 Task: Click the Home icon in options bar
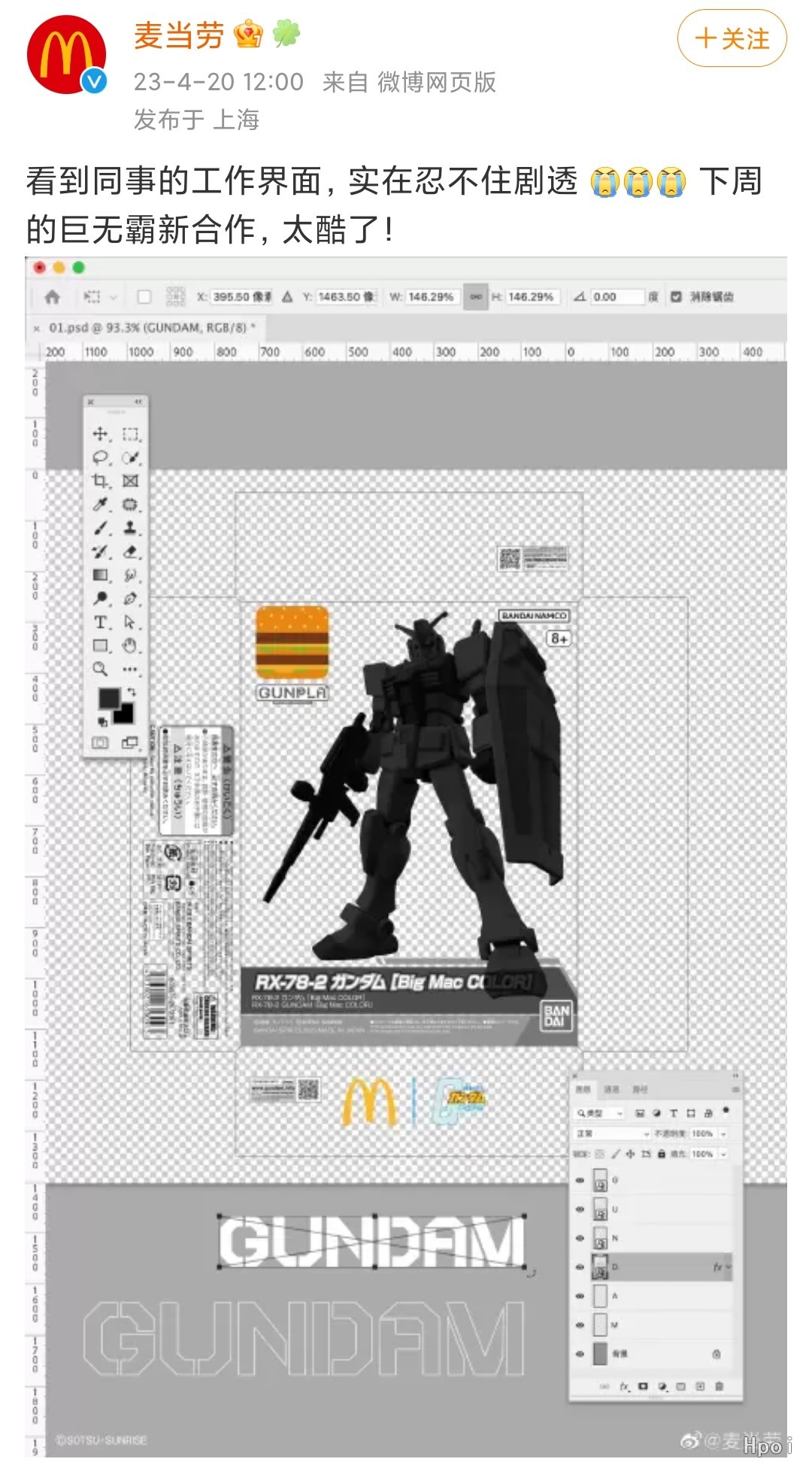[53, 297]
